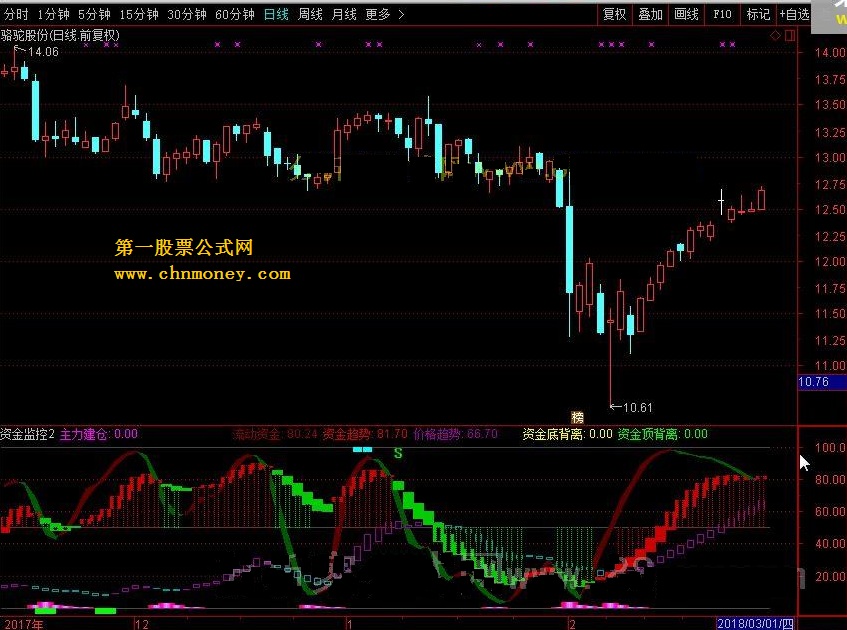
Task: Click the 14.00 price axis label
Action: (830, 53)
